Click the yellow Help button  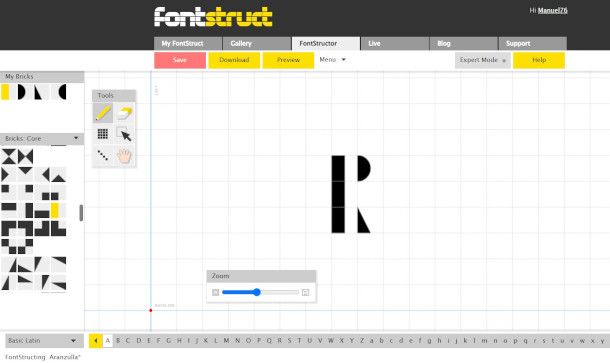539,60
